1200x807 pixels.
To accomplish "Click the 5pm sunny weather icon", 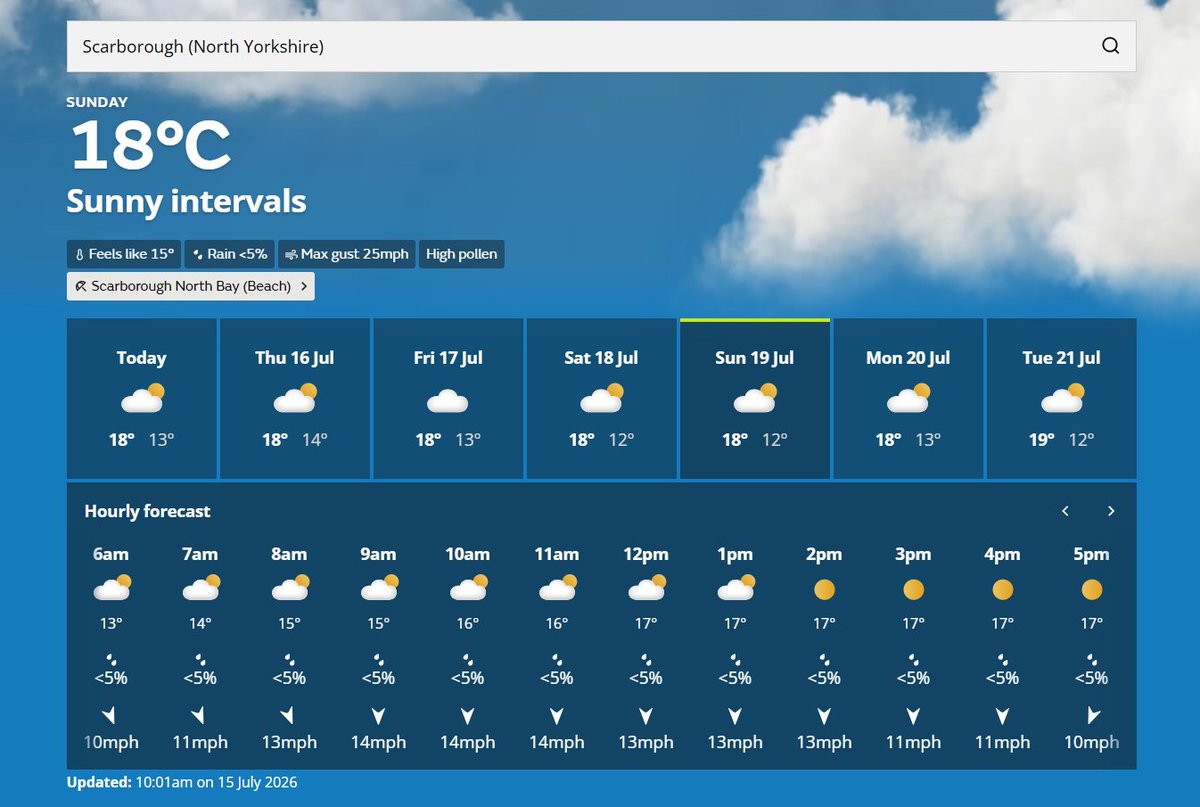I will [1092, 590].
